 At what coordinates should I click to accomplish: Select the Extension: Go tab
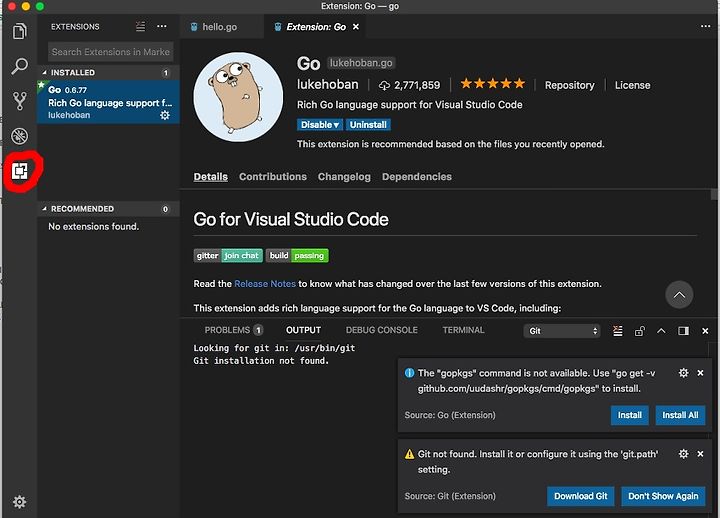315,27
